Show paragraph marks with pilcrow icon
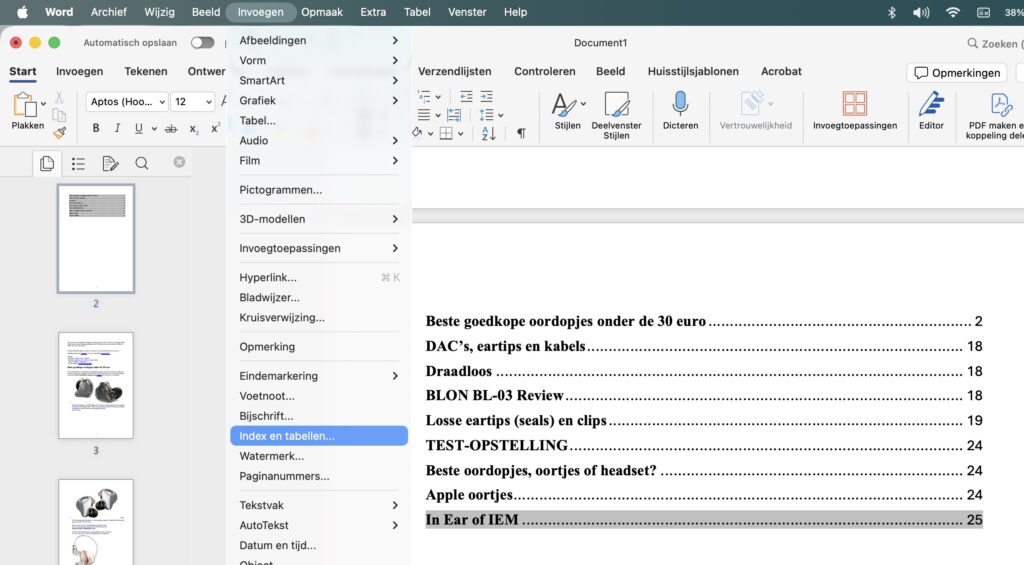Viewport: 1024px width, 565px height. point(521,133)
